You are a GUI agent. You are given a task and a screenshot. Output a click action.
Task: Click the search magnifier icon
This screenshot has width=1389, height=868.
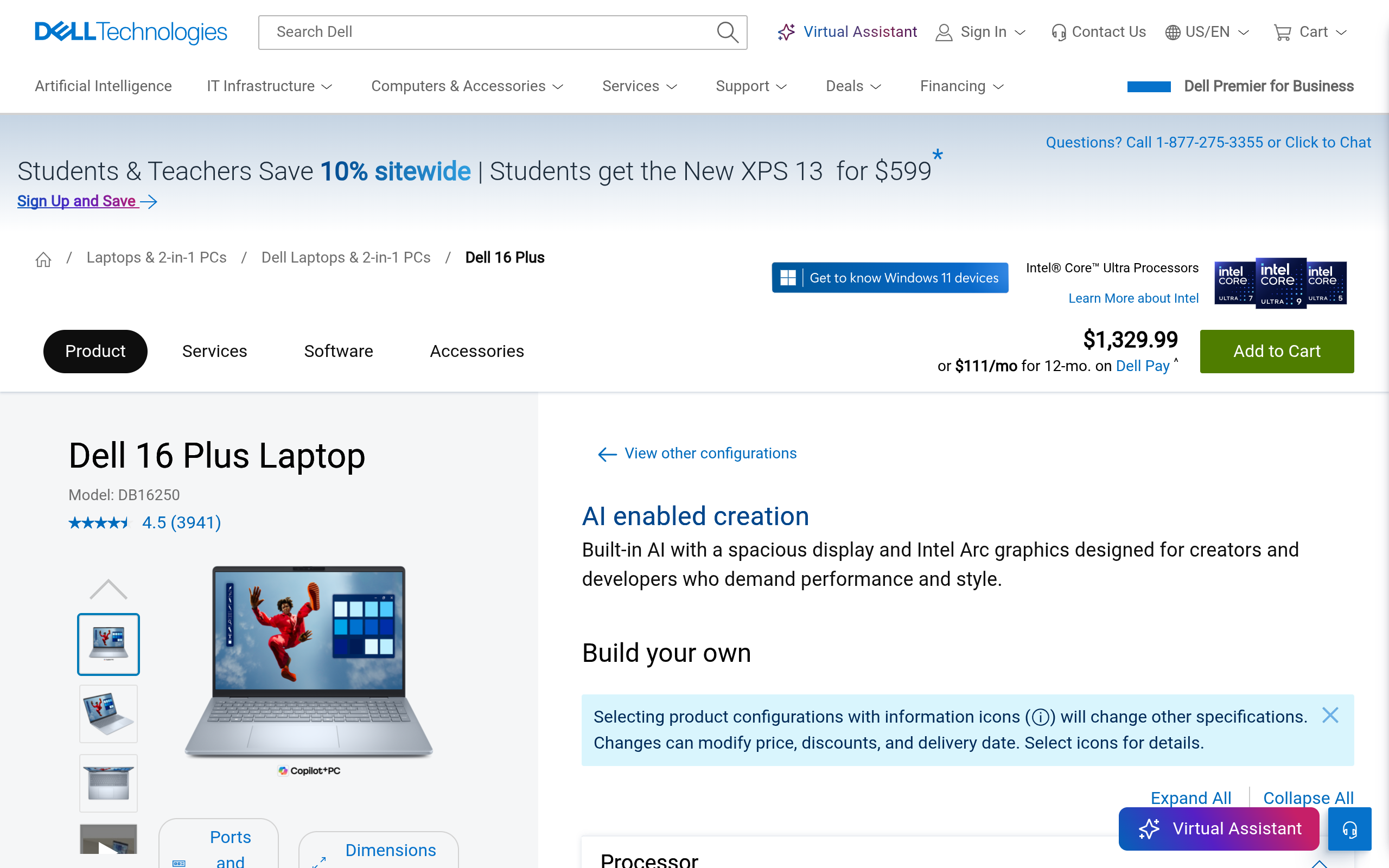(x=727, y=32)
